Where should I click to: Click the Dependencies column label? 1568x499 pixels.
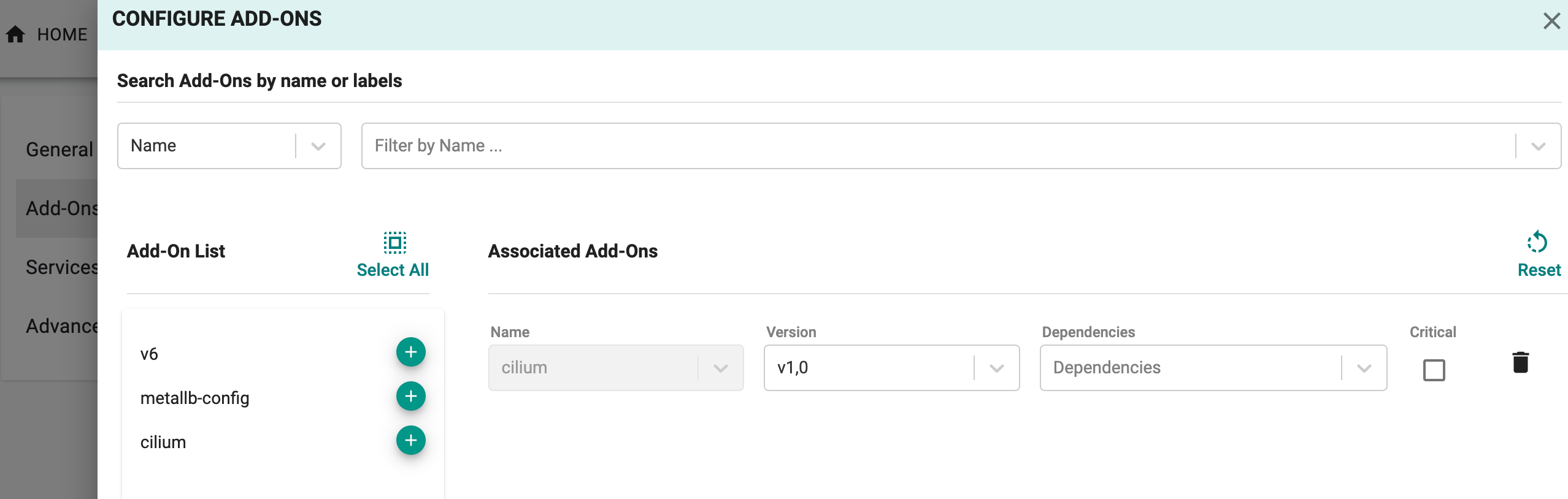[1088, 332]
